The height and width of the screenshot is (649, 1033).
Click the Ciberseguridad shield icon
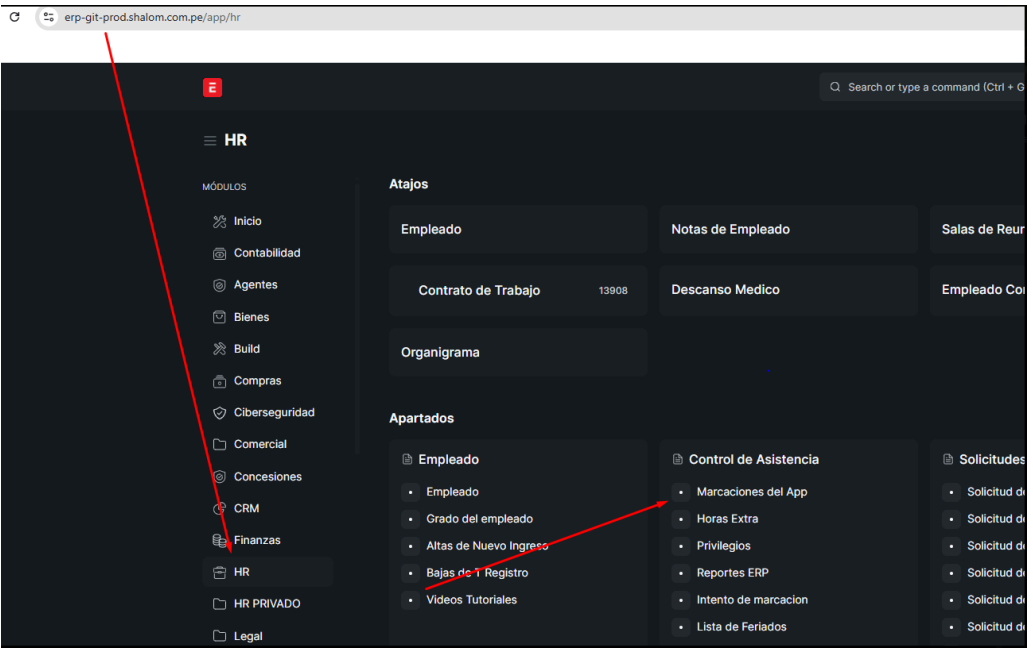(x=220, y=413)
